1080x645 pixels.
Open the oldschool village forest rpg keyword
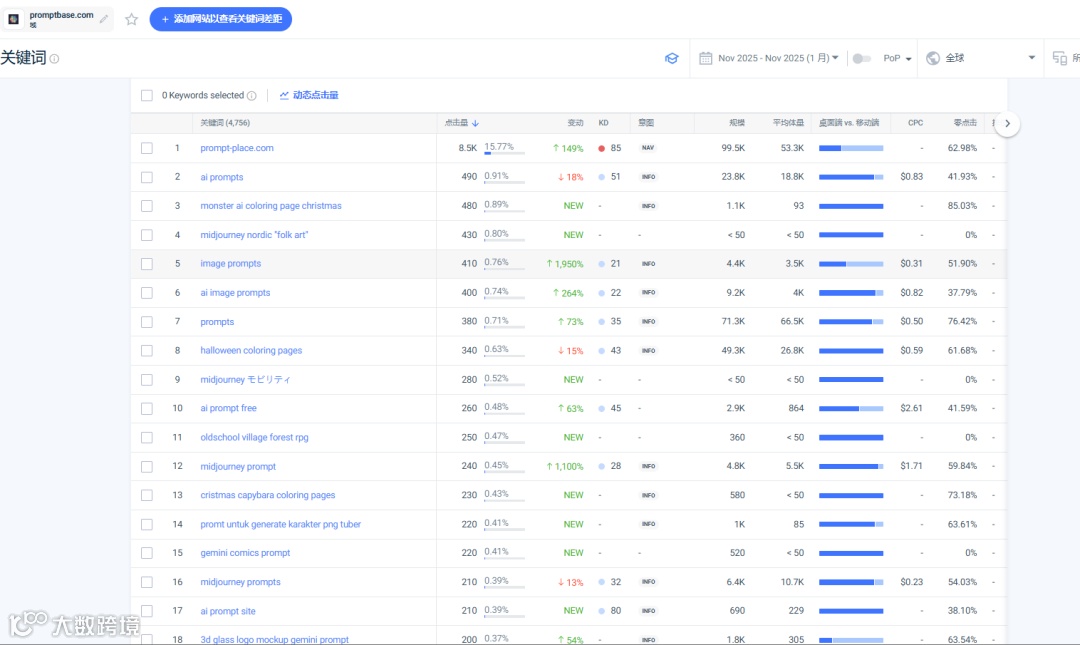pyautogui.click(x=254, y=438)
